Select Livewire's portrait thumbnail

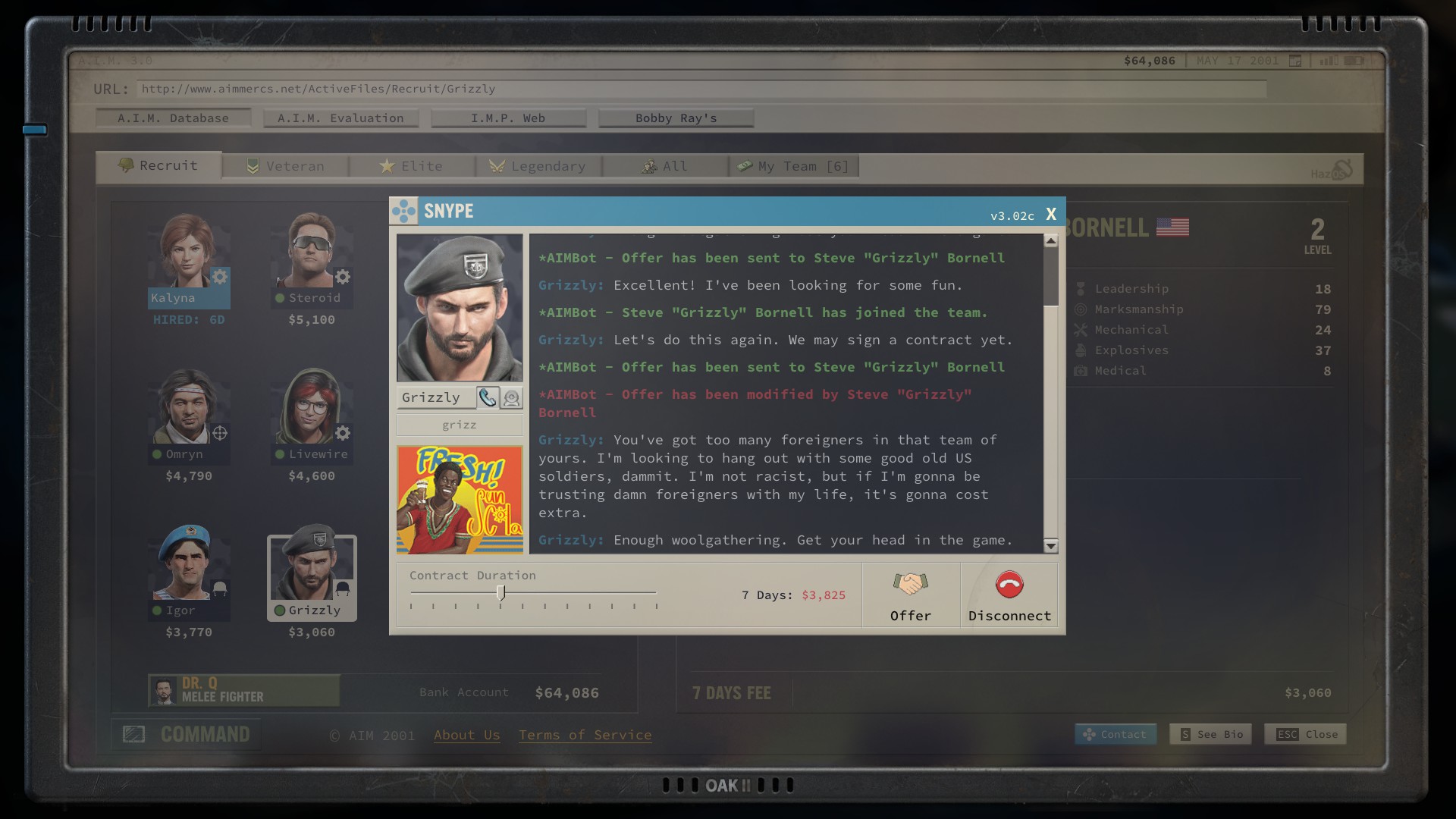coord(311,407)
